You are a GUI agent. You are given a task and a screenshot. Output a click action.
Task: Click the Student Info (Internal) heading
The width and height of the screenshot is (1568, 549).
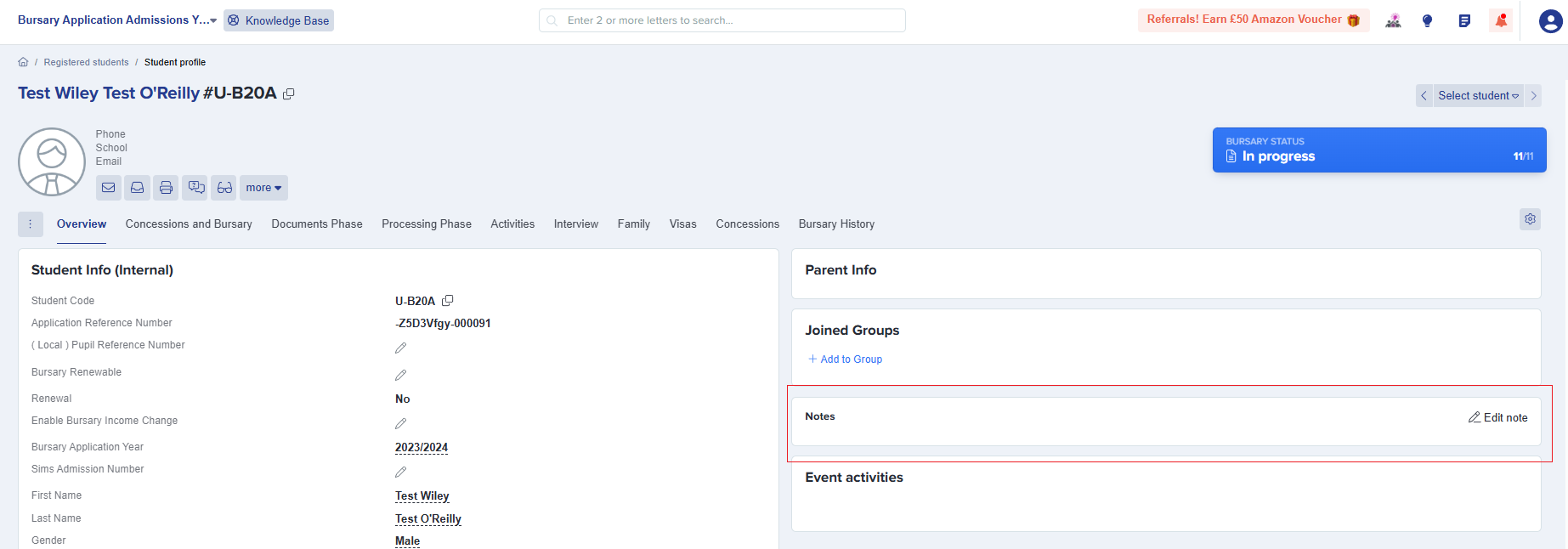(103, 270)
